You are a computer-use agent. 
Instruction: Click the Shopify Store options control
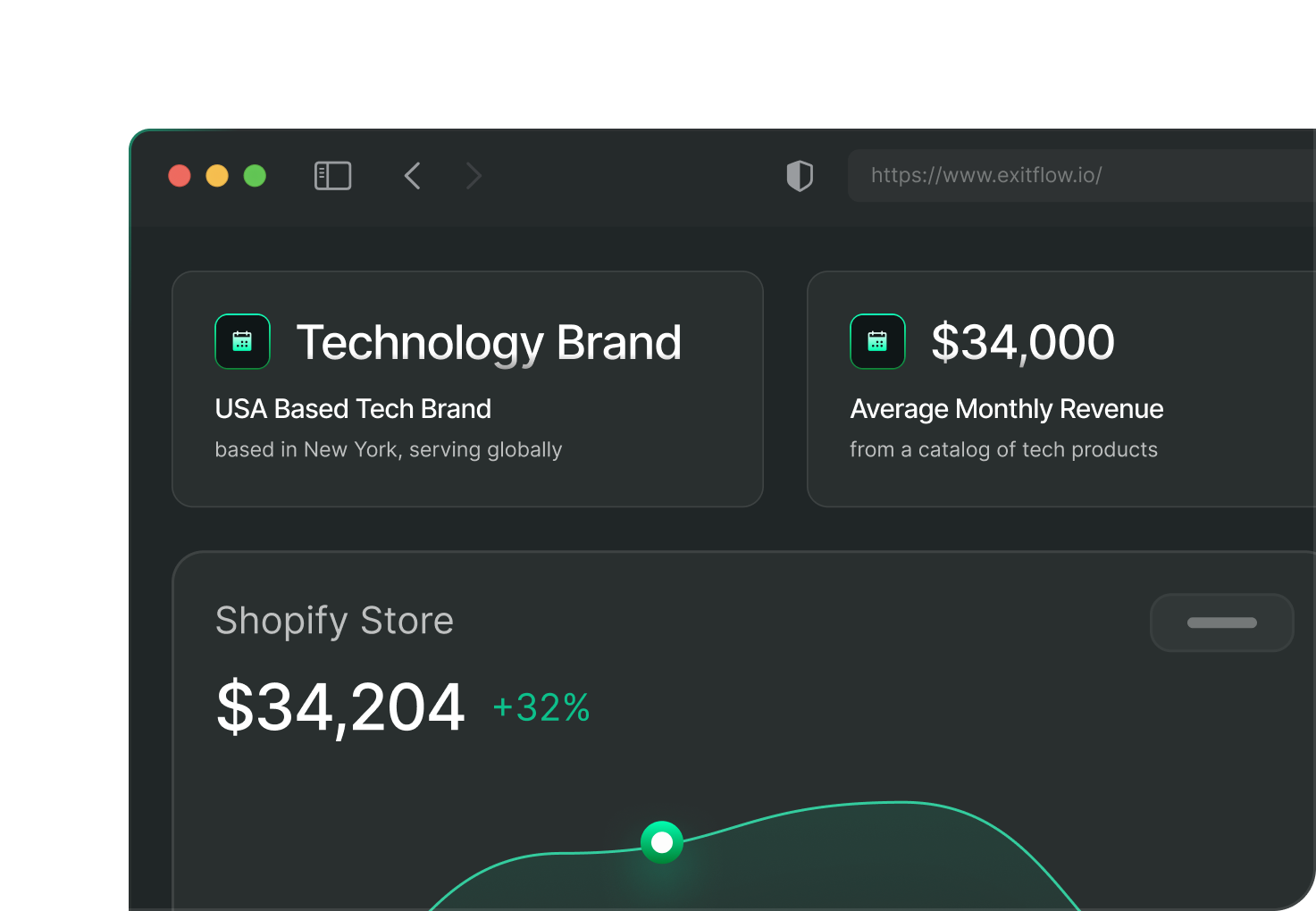pyautogui.click(x=1221, y=623)
